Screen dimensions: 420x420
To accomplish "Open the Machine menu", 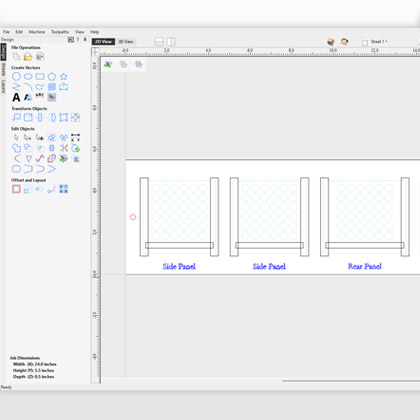I will tap(37, 32).
